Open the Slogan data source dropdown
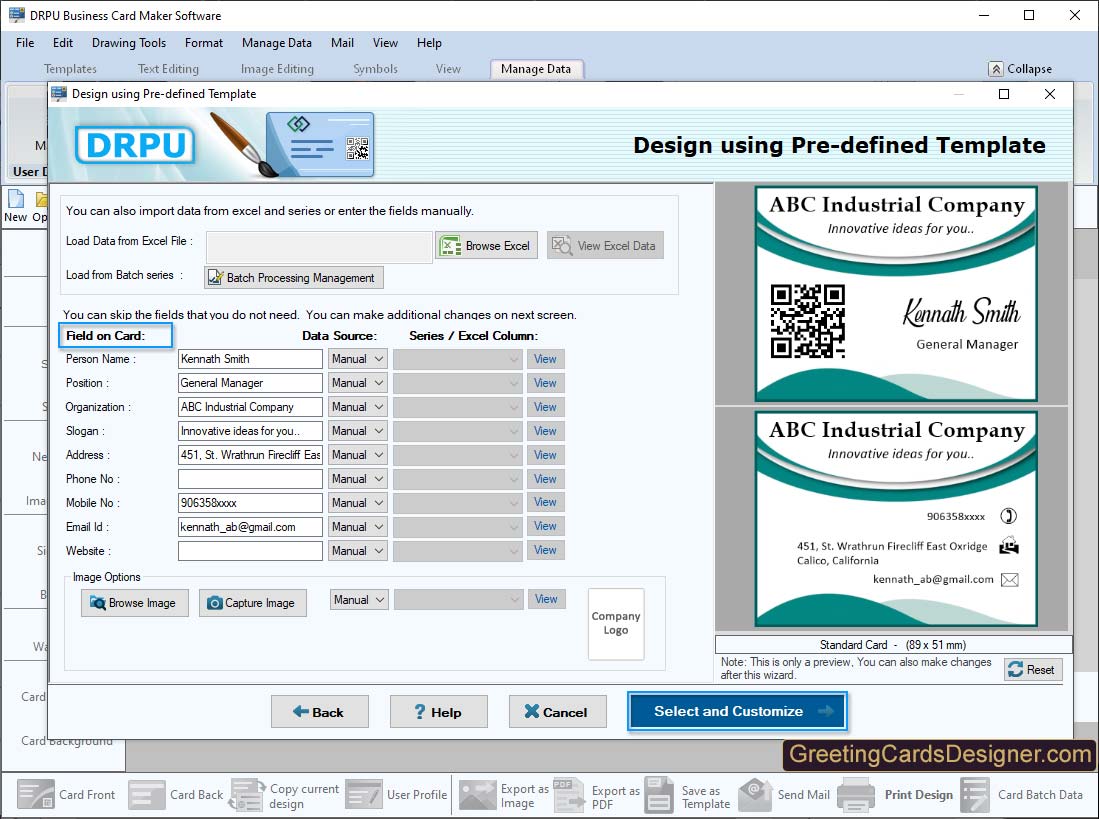1099x819 pixels. [x=357, y=431]
